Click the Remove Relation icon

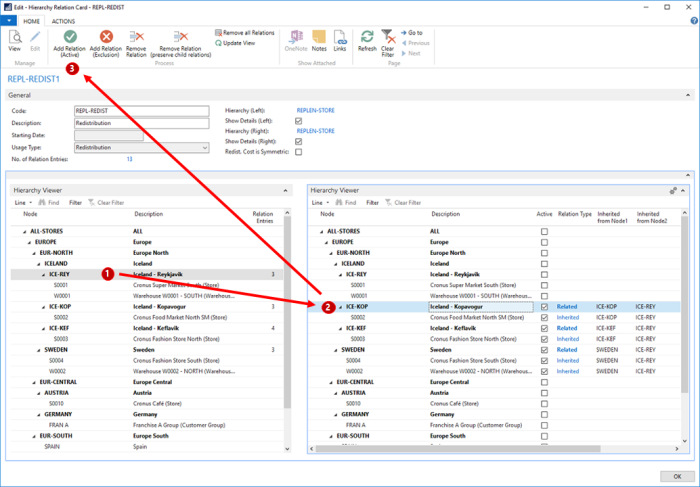coord(138,37)
